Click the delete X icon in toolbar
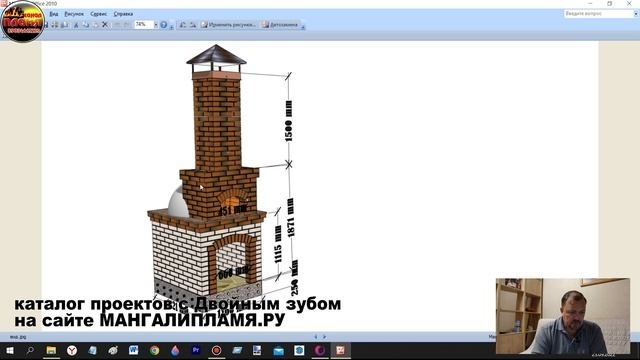Viewport: 640px width, 360px height. tap(105, 25)
